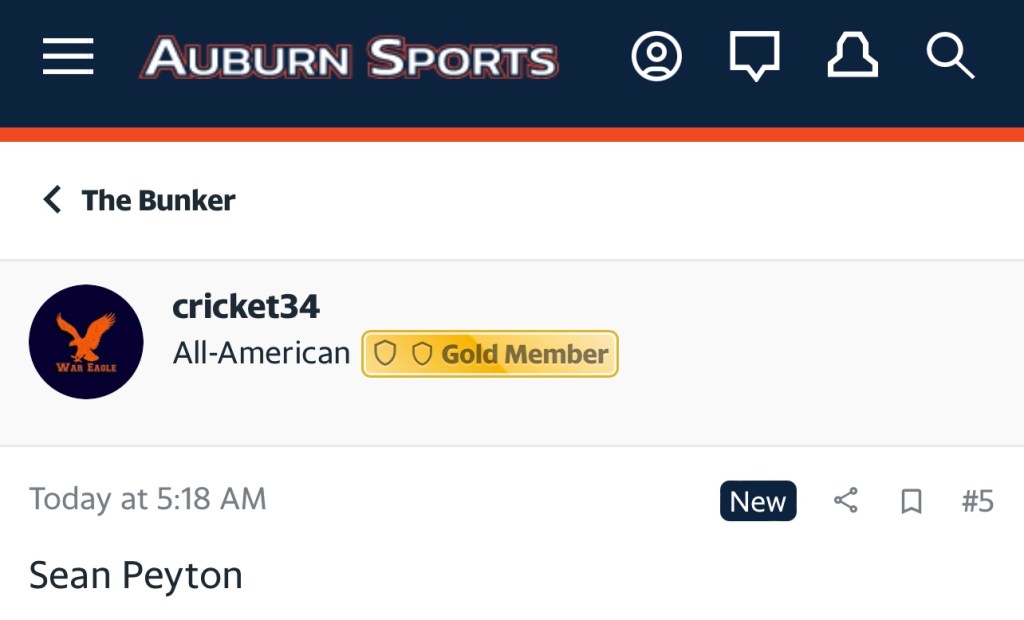
Task: Open the conversations speech bubble icon
Action: (754, 57)
